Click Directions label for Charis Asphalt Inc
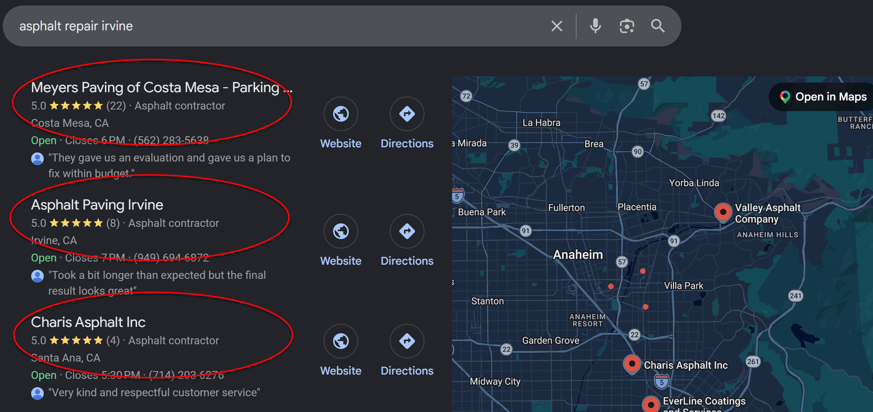The width and height of the screenshot is (873, 412). [x=407, y=371]
